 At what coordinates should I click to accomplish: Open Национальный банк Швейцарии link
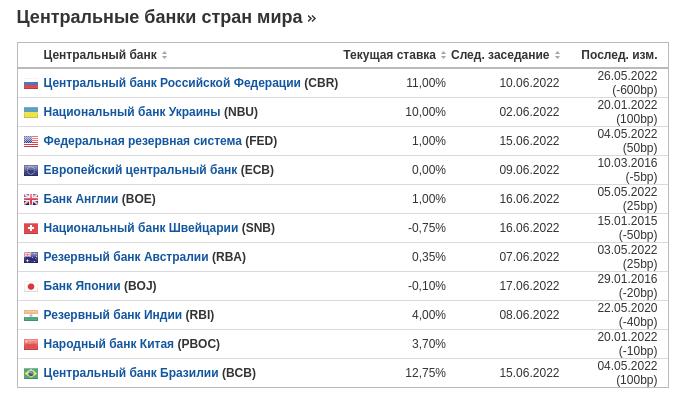click(140, 229)
